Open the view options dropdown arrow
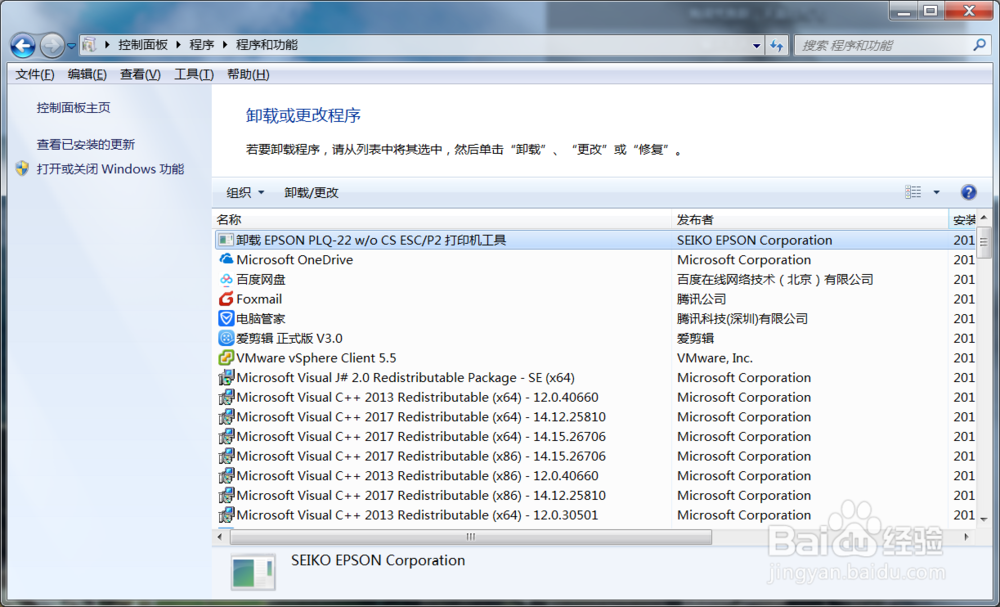1000x607 pixels. pyautogui.click(x=936, y=192)
